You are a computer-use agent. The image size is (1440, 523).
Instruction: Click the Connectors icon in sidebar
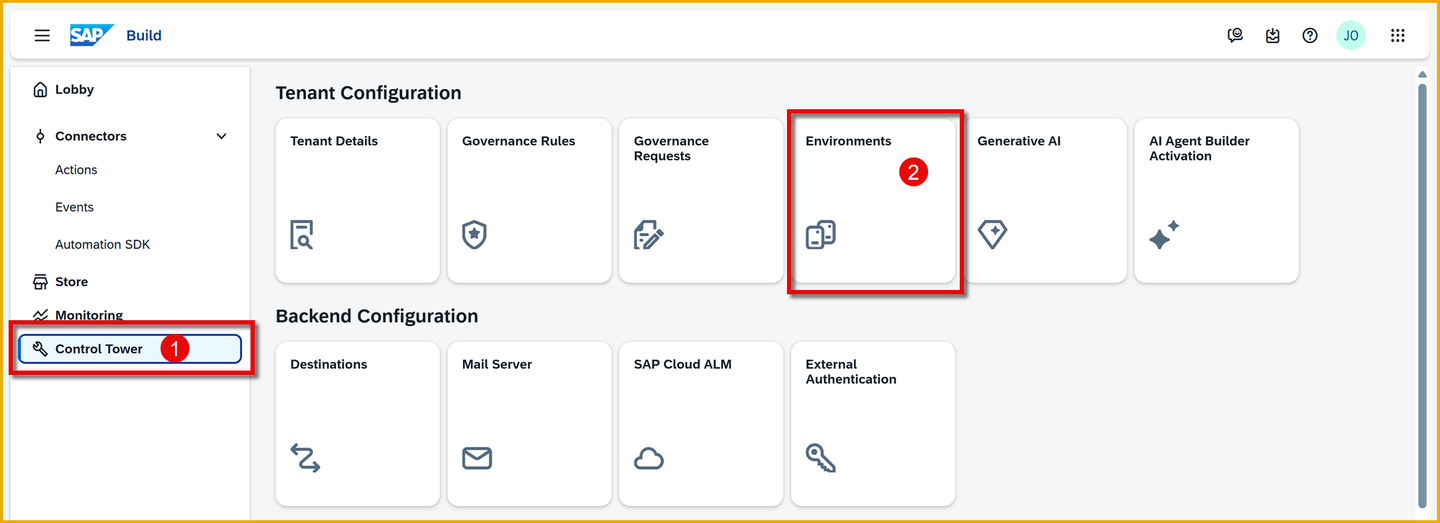(x=40, y=136)
